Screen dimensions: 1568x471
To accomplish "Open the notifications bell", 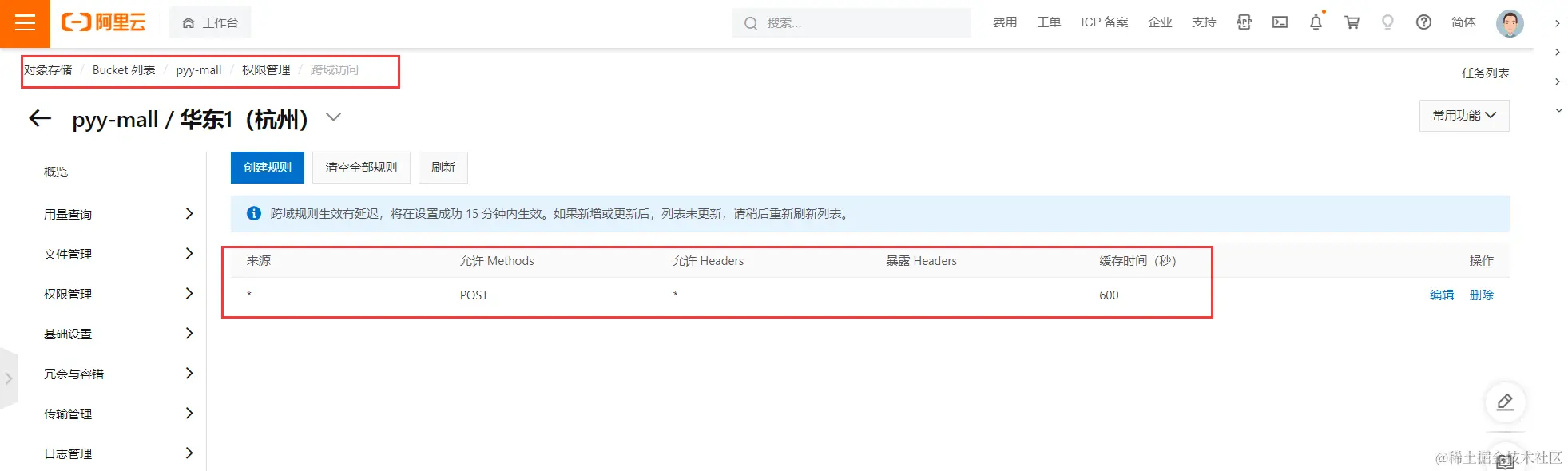I will (x=1316, y=22).
